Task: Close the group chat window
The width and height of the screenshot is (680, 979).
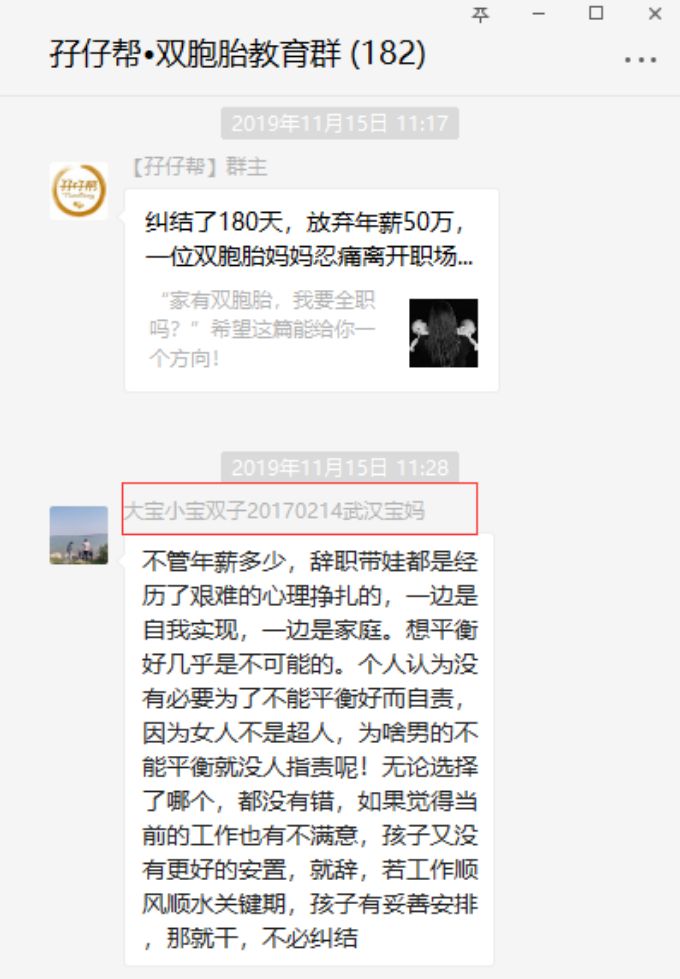Action: (x=654, y=14)
